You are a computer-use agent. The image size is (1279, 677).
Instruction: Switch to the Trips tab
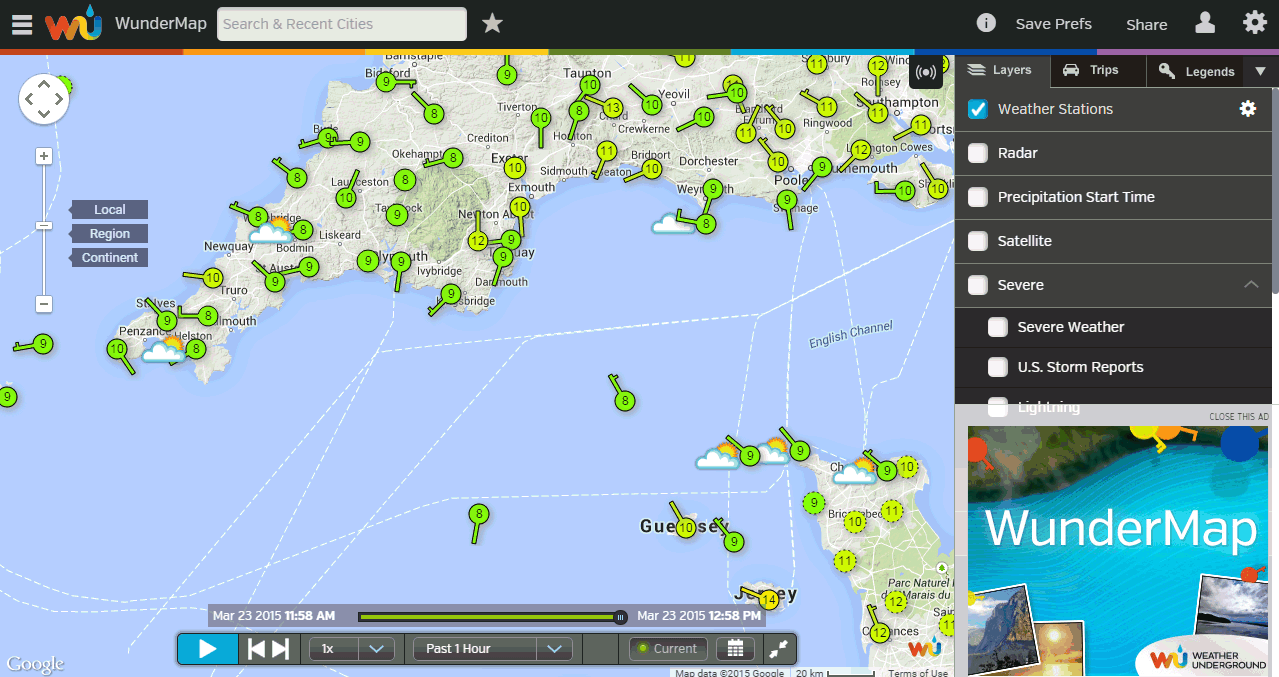pyautogui.click(x=1097, y=70)
